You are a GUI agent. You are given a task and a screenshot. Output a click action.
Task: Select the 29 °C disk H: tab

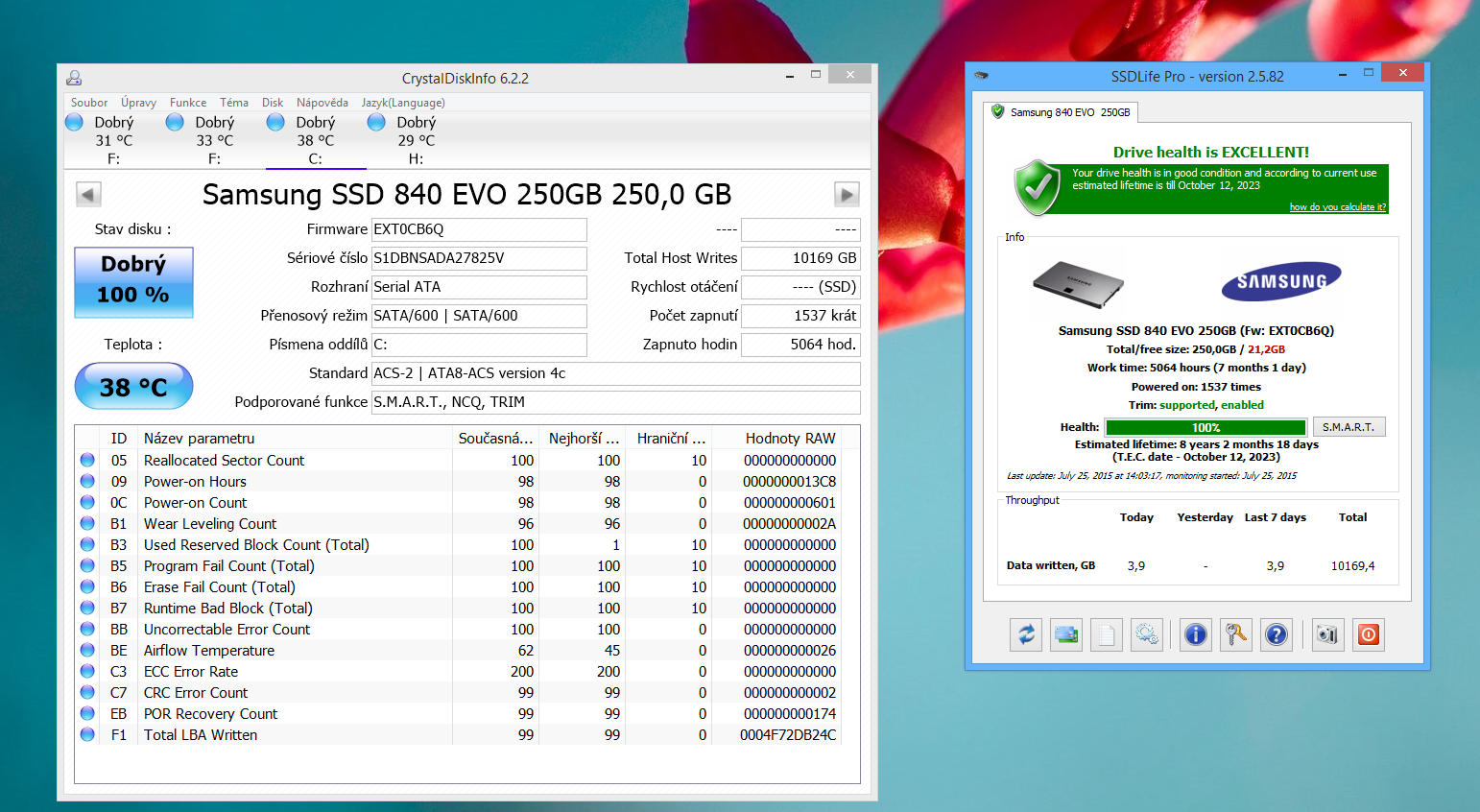416,140
